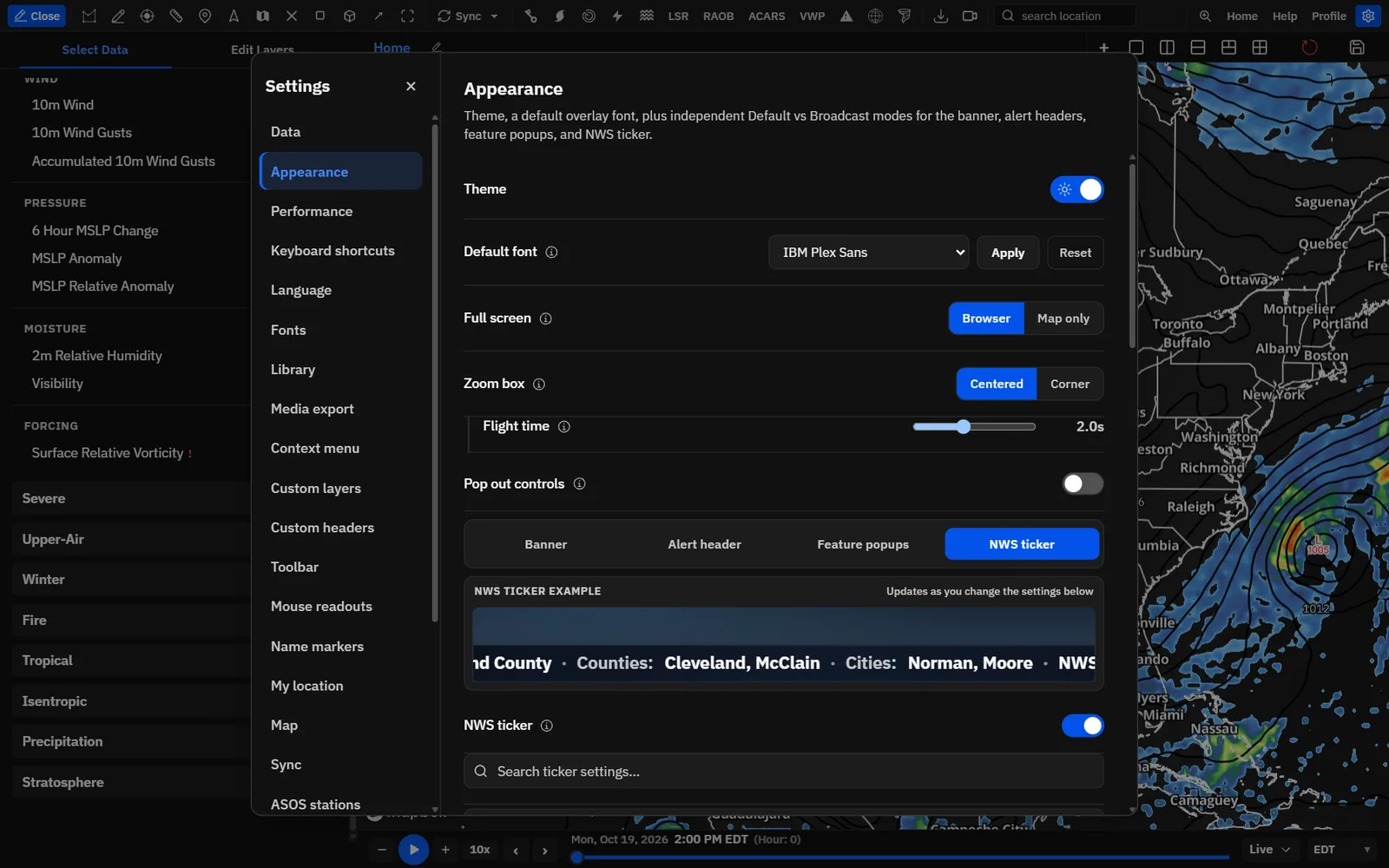Open the lightning data icon
This screenshot has height=868, width=1389.
617,16
